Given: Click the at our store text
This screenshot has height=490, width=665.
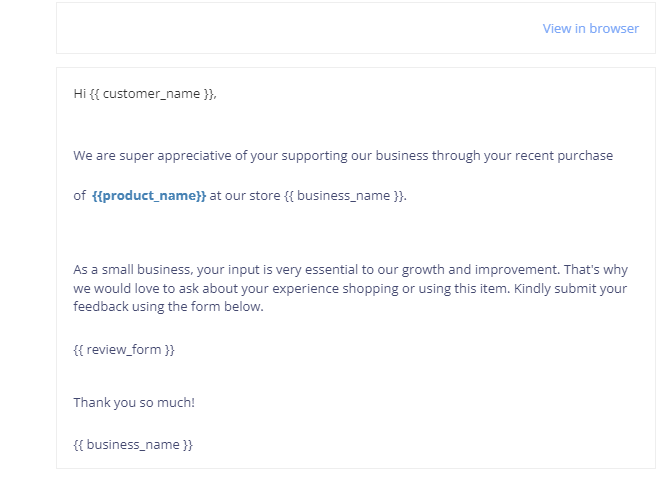Looking at the screenshot, I should (245, 196).
